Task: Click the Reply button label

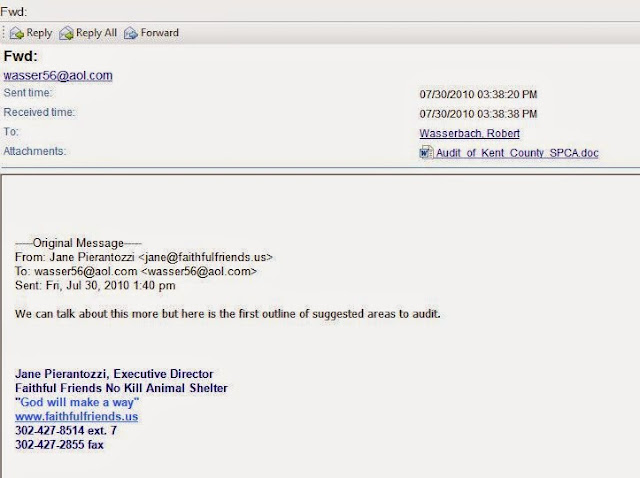Action: [x=39, y=33]
